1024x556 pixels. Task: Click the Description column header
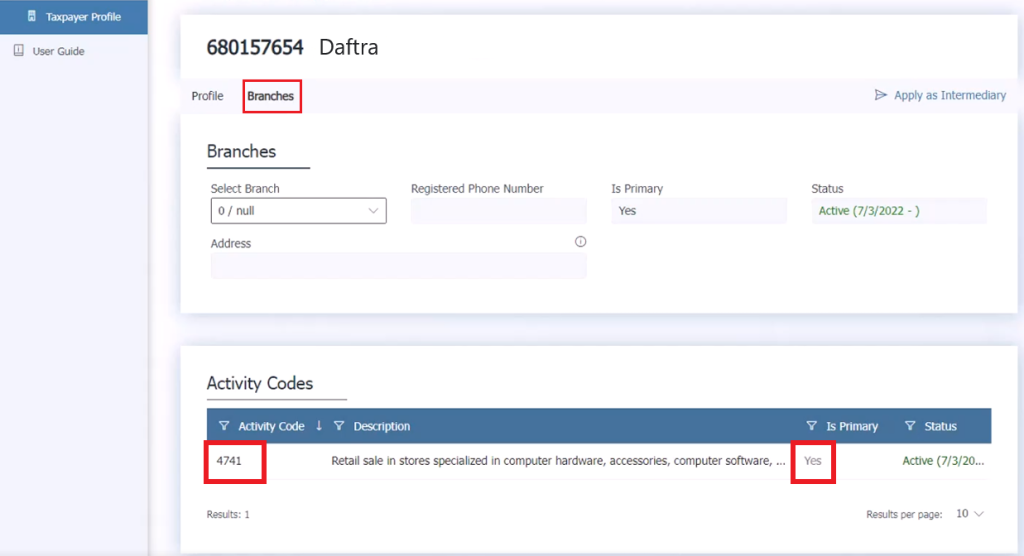pos(382,426)
